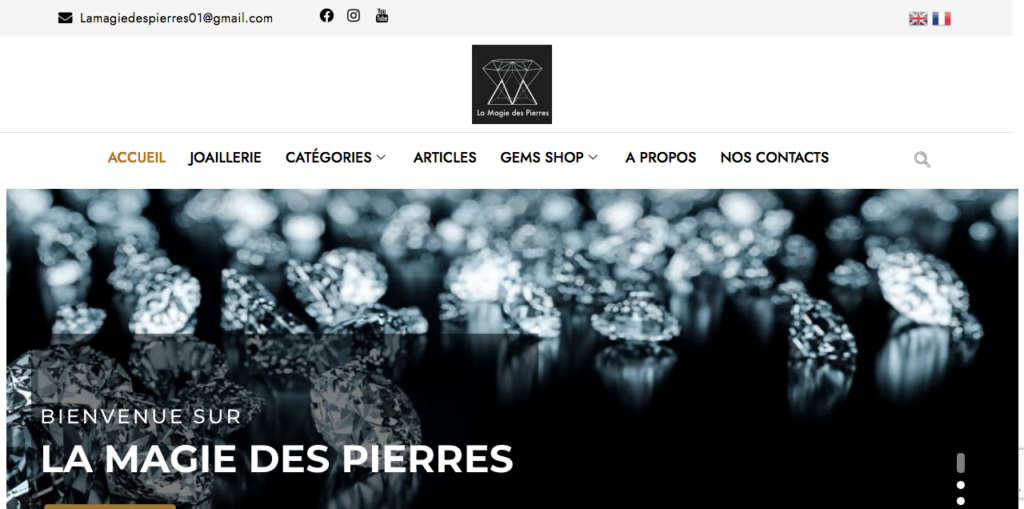The height and width of the screenshot is (509, 1024).
Task: Click the envelope mail icon
Action: pos(65,18)
